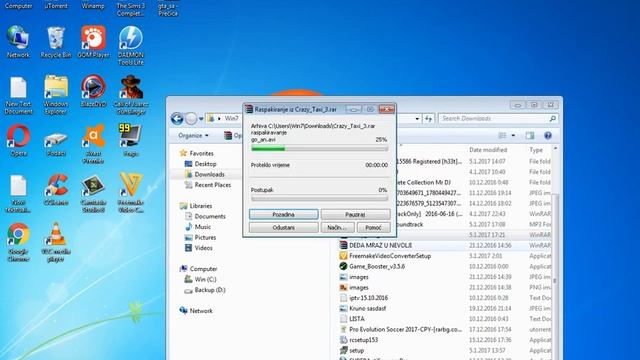Launch Camtasia Studio 8 shortcut

pos(93,194)
